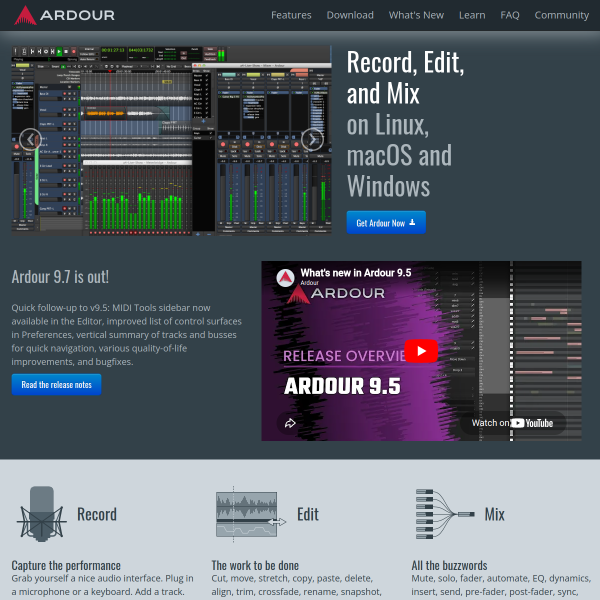The image size is (600, 600).
Task: Open the FAQ page
Action: [x=510, y=15]
